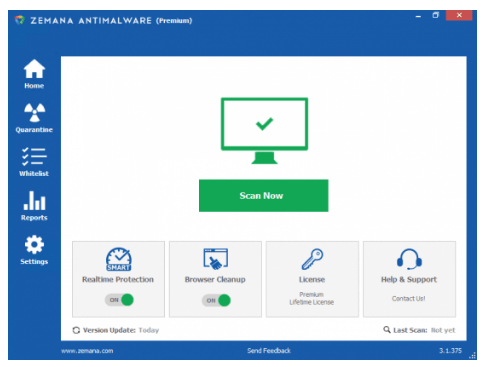This screenshot has width=484, height=367.
Task: Click the Realtime Protection label
Action: pyautogui.click(x=118, y=279)
